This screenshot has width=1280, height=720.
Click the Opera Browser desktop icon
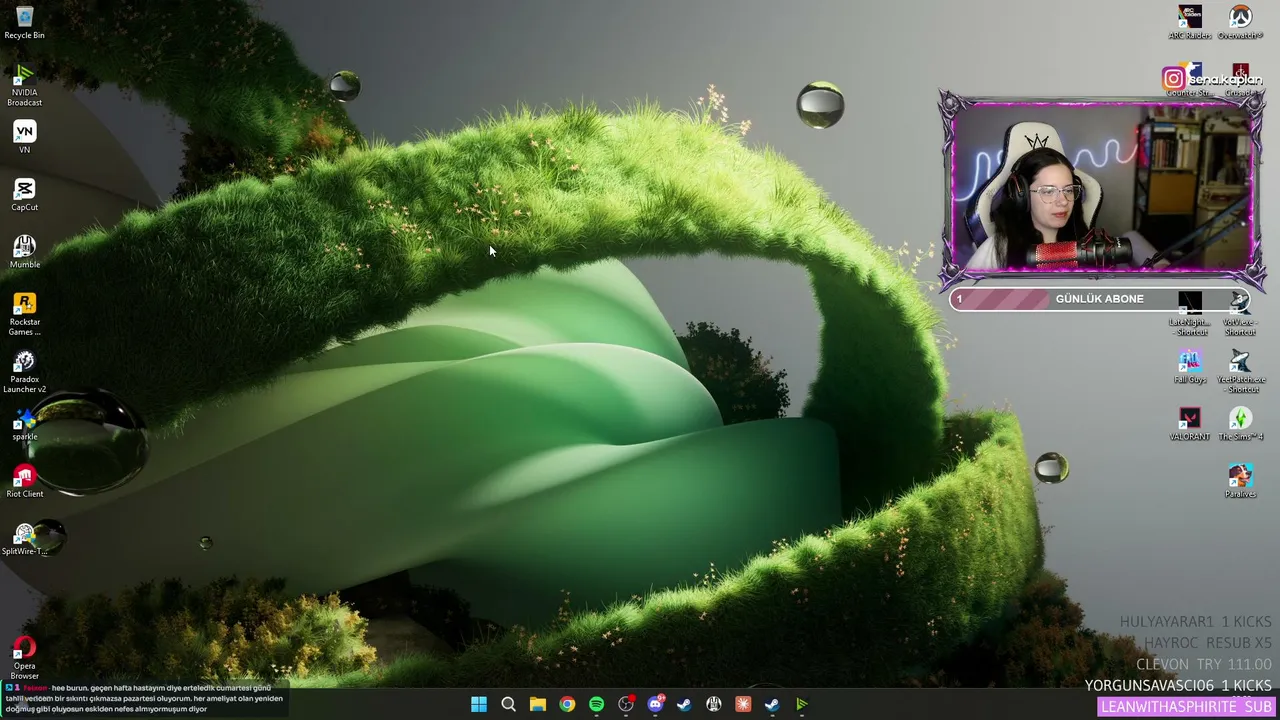click(x=24, y=657)
